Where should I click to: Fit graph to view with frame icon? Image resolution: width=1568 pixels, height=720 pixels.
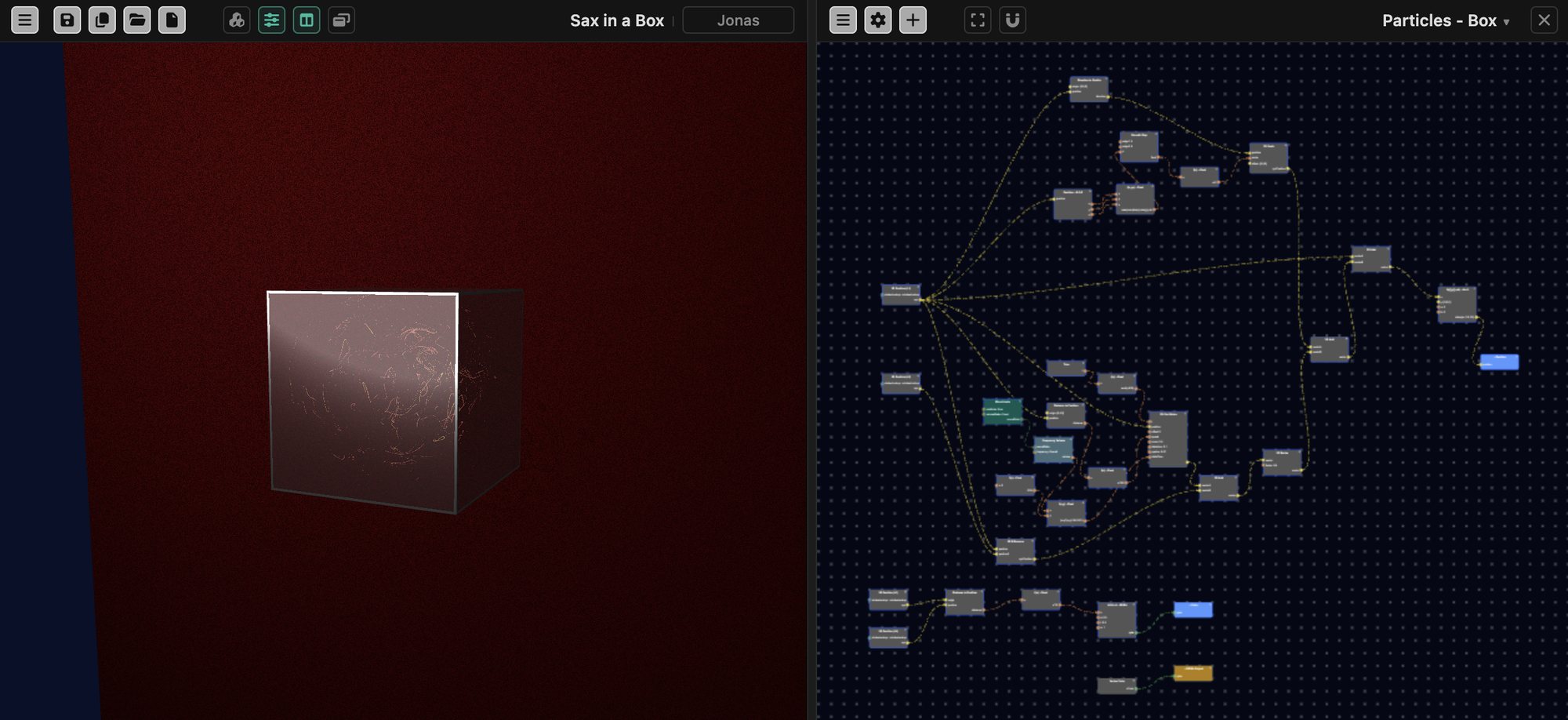click(978, 20)
